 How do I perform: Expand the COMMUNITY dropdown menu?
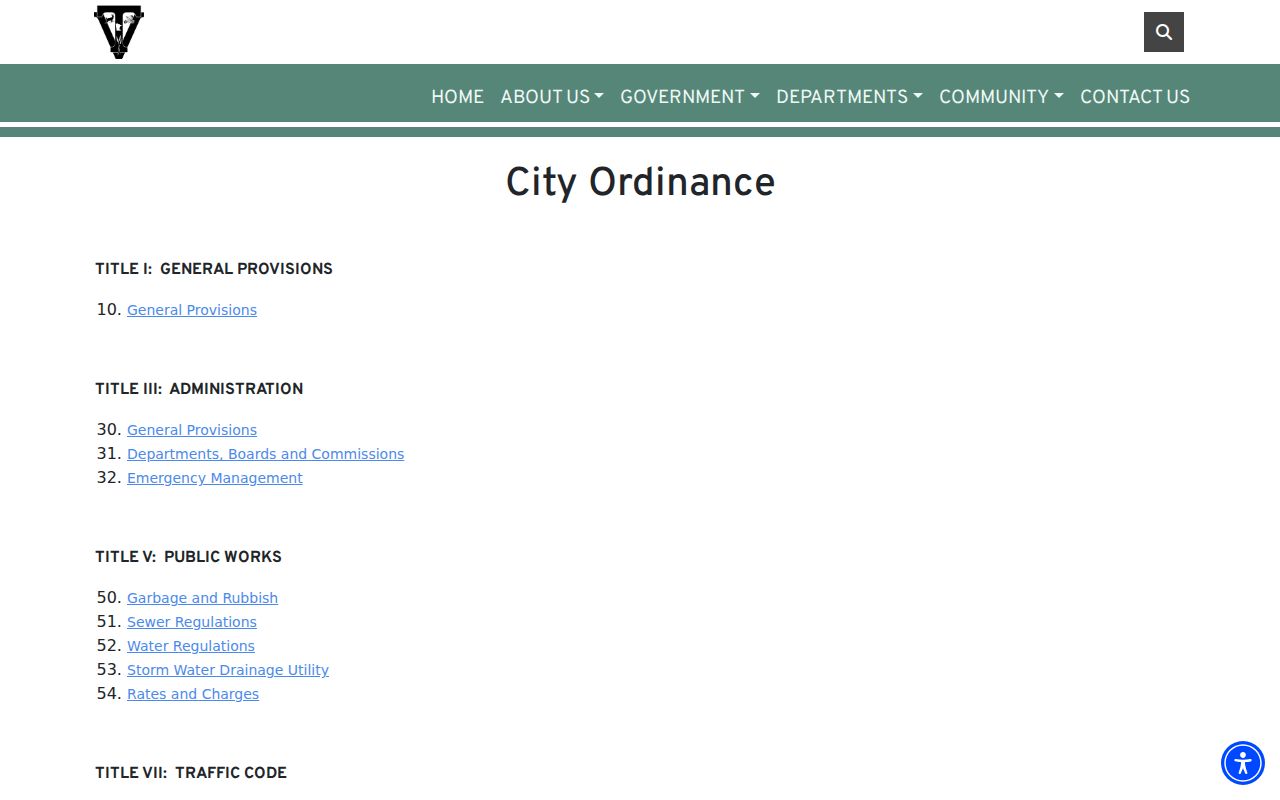1001,97
